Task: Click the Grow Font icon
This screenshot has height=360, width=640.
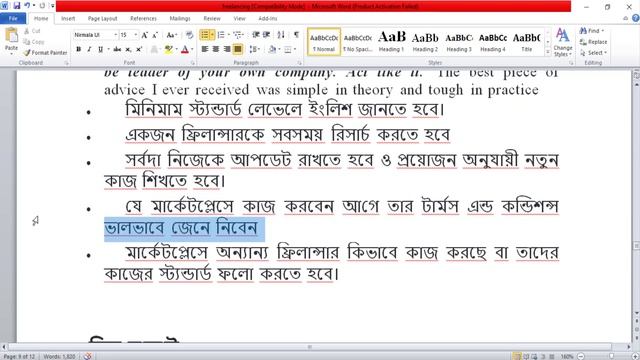Action: [144, 35]
